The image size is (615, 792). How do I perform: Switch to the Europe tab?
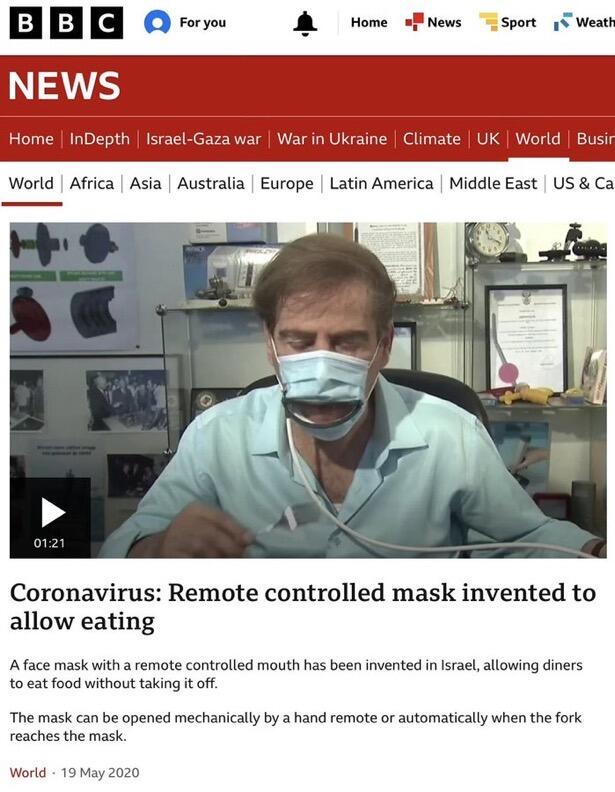(287, 183)
